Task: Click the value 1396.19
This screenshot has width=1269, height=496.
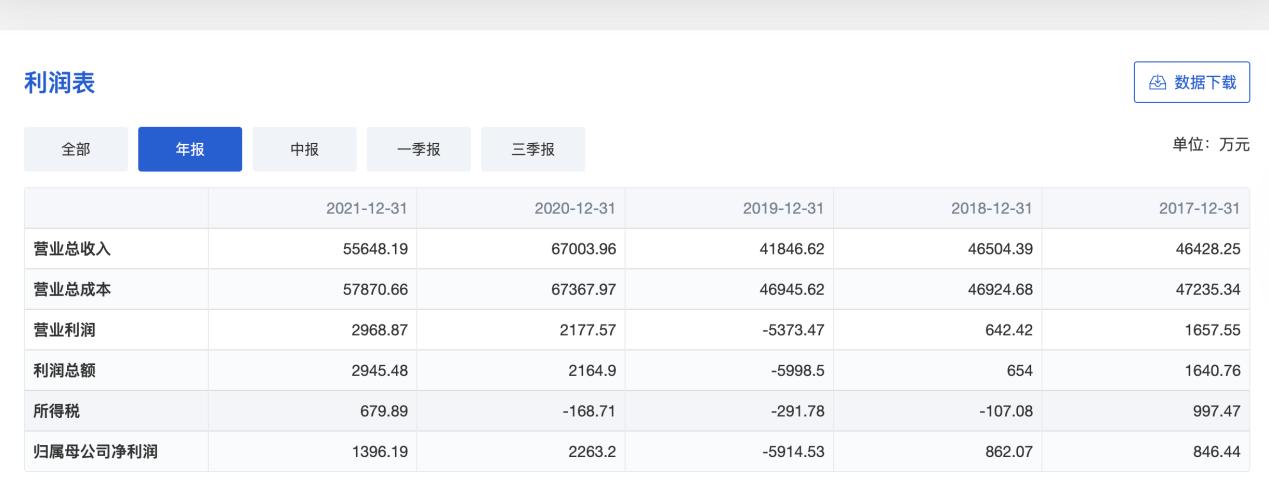Action: (x=379, y=452)
